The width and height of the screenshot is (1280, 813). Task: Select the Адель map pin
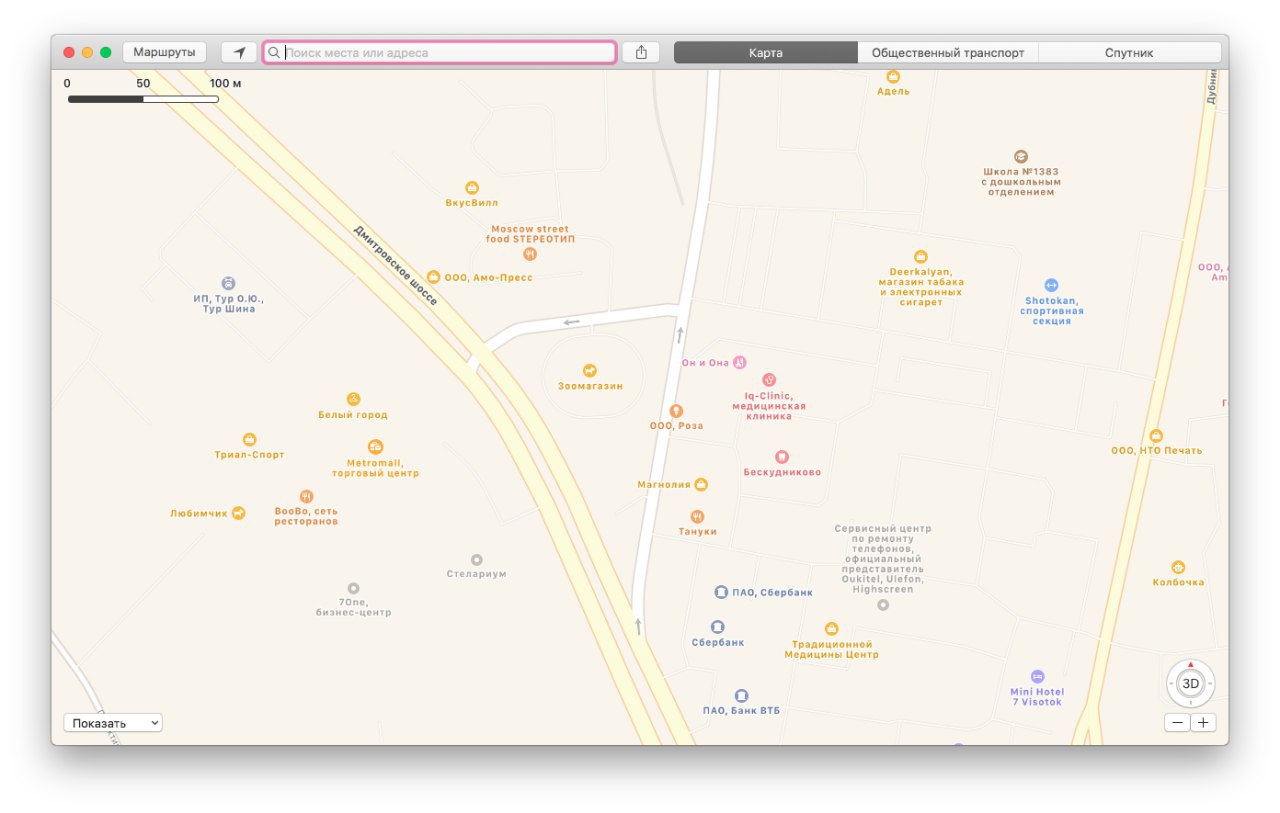(x=893, y=76)
